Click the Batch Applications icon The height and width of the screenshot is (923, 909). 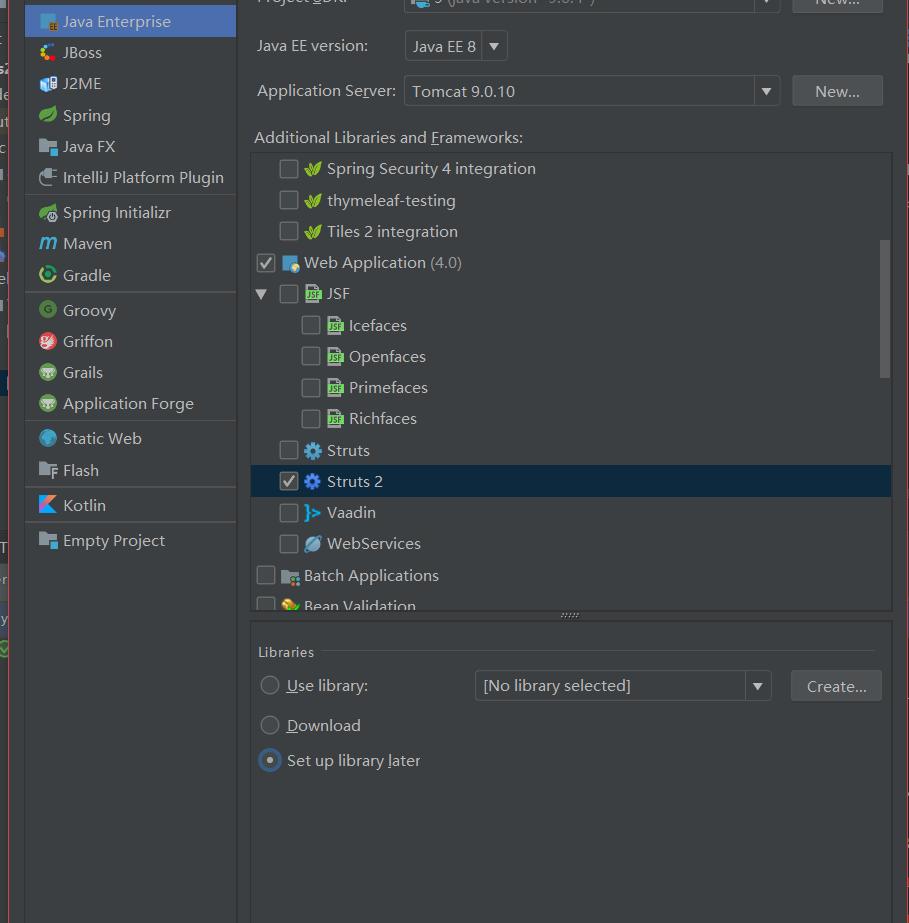click(291, 577)
